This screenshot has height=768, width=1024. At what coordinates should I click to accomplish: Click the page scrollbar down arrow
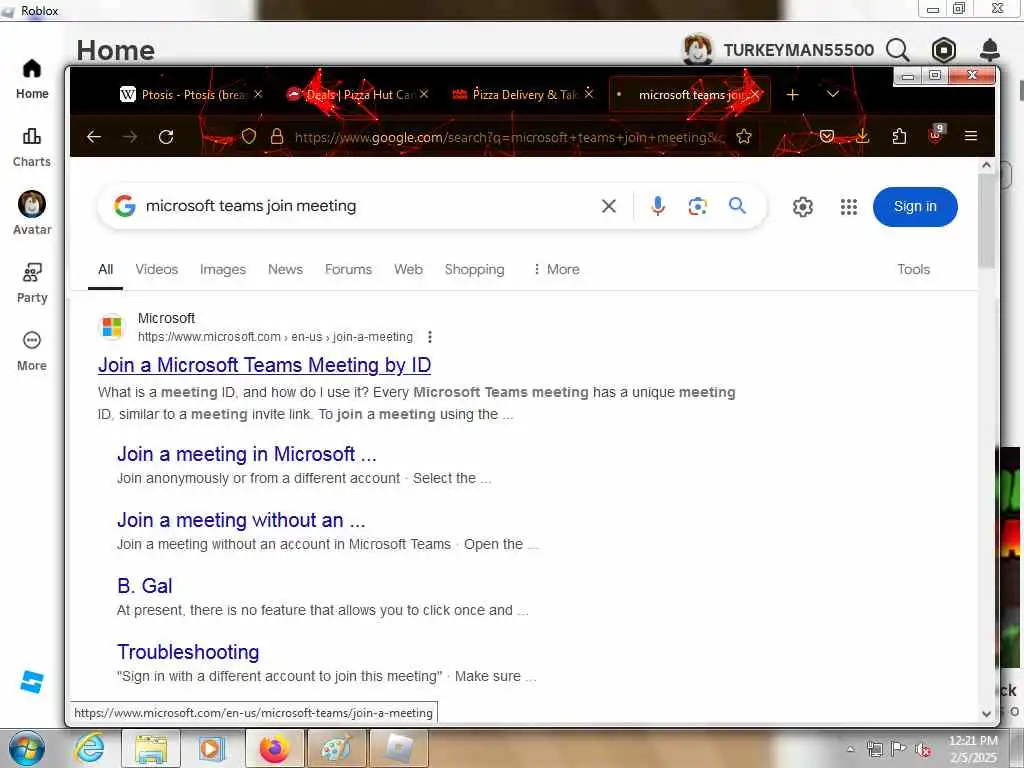click(x=986, y=714)
